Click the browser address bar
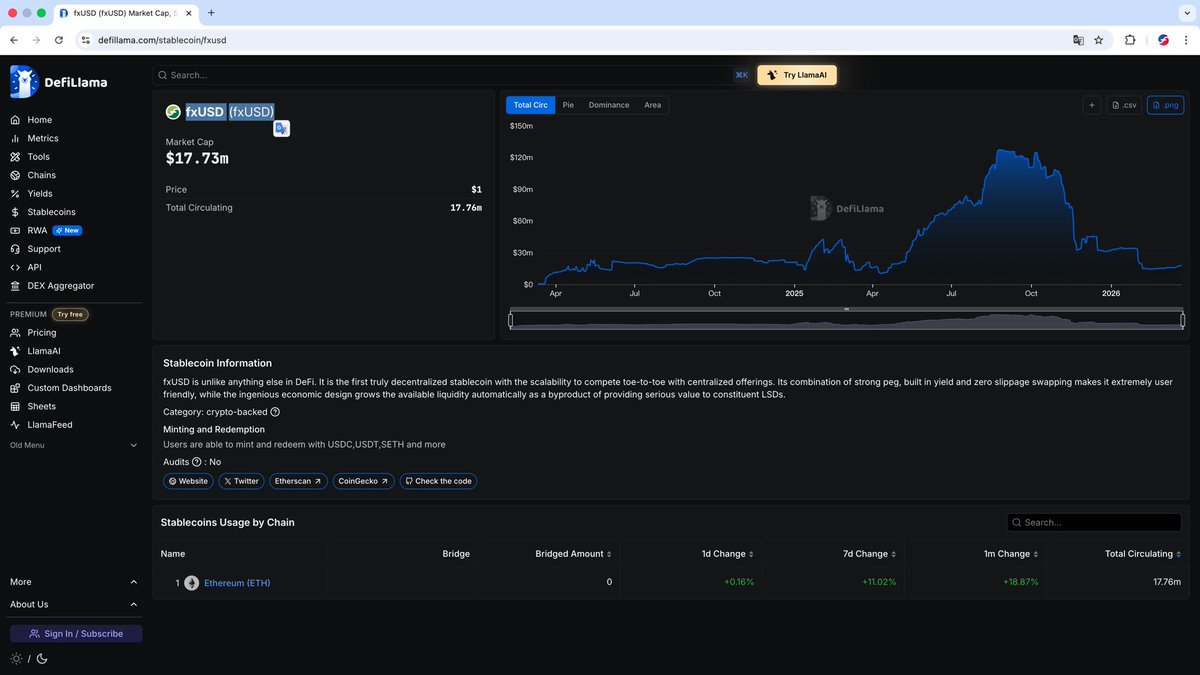The image size is (1200, 675). (570, 40)
